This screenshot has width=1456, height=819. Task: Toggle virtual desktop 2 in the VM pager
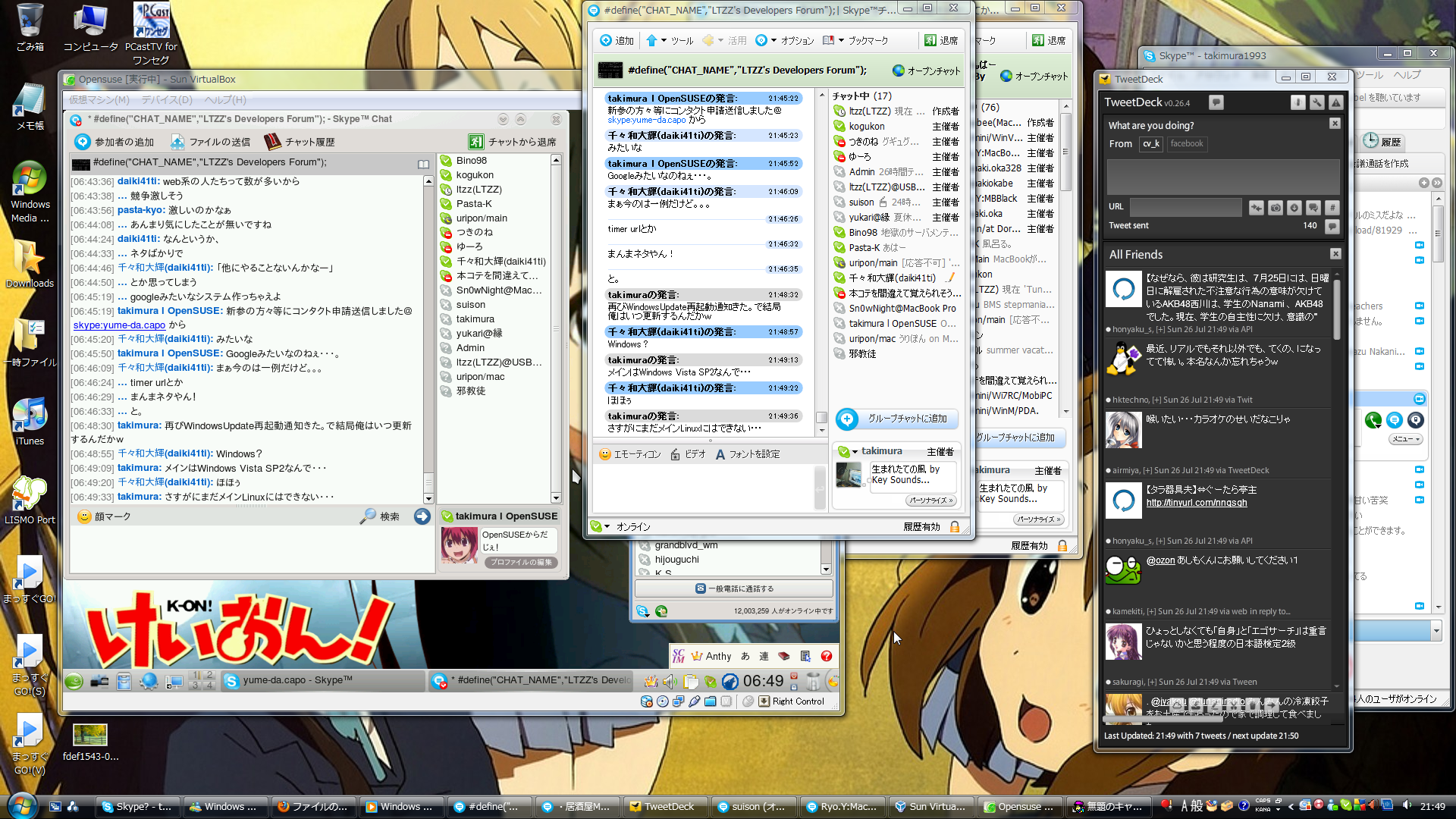point(209,675)
